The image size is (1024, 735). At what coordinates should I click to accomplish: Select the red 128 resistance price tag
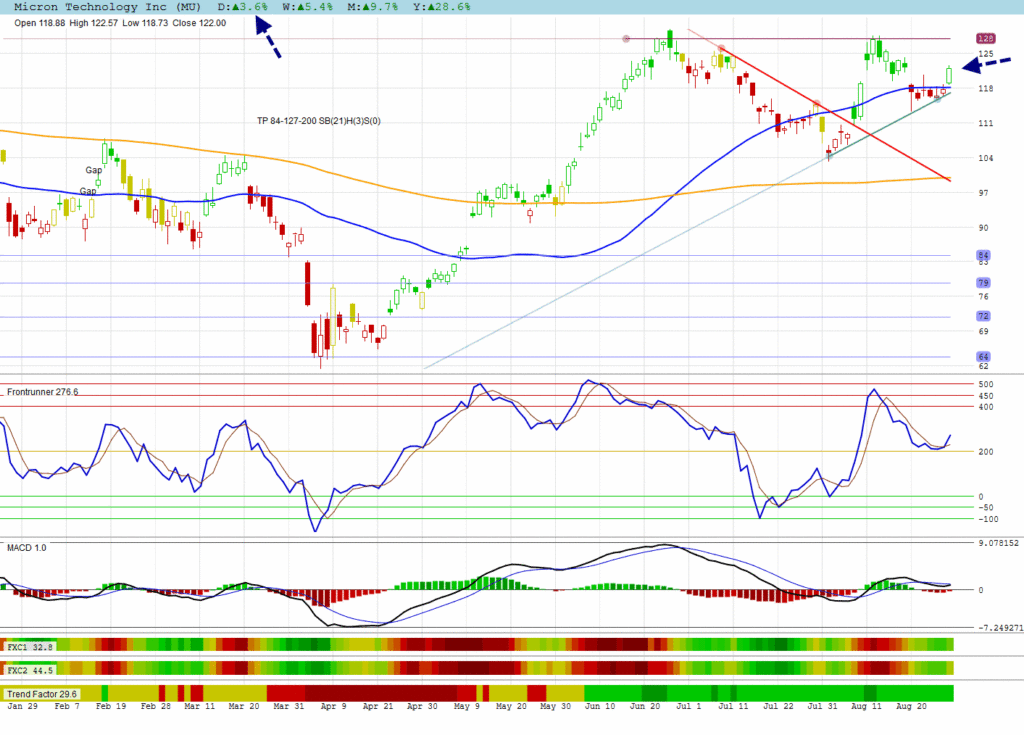pos(985,39)
